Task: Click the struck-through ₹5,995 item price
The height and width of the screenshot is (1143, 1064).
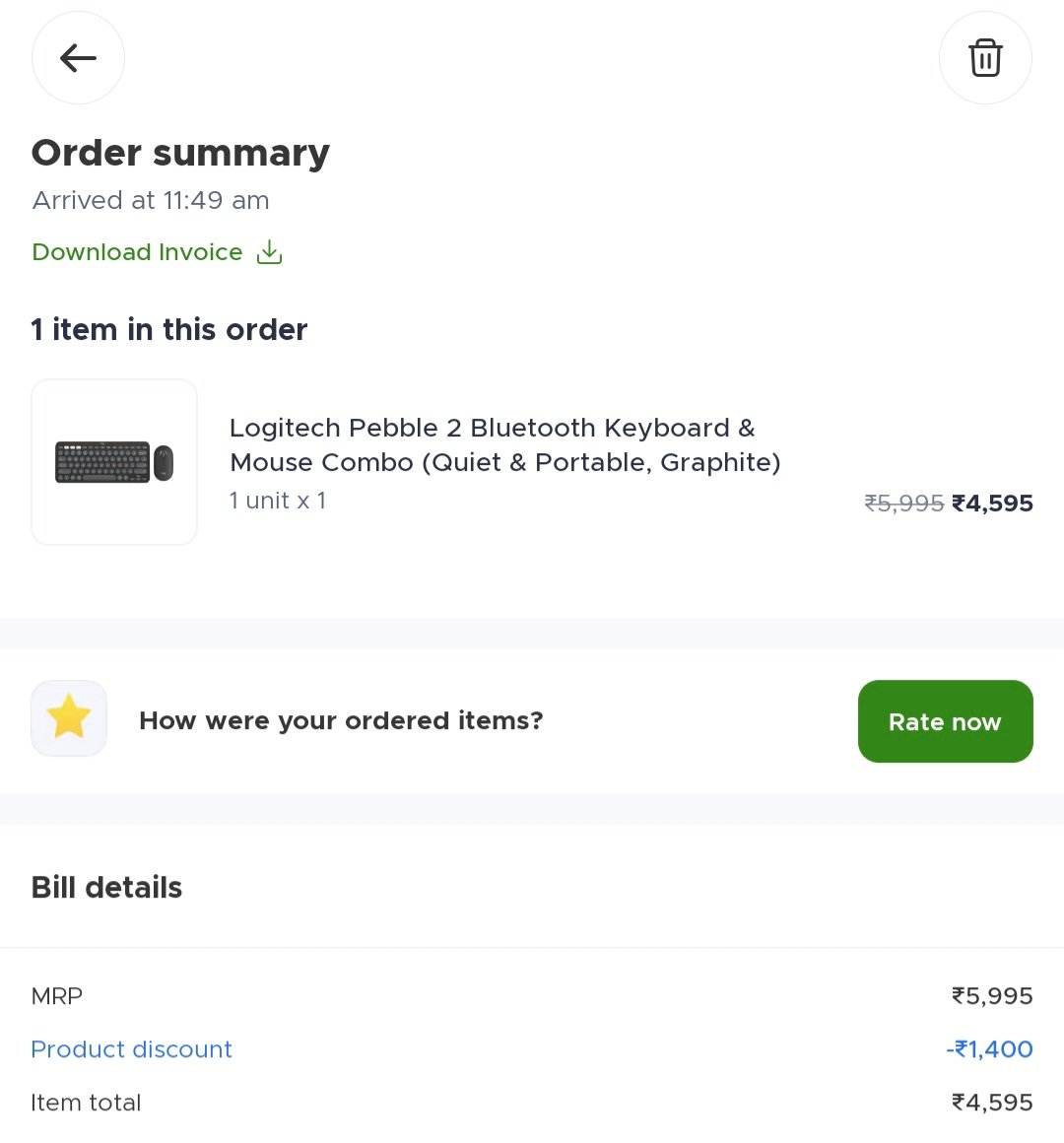Action: point(903,504)
